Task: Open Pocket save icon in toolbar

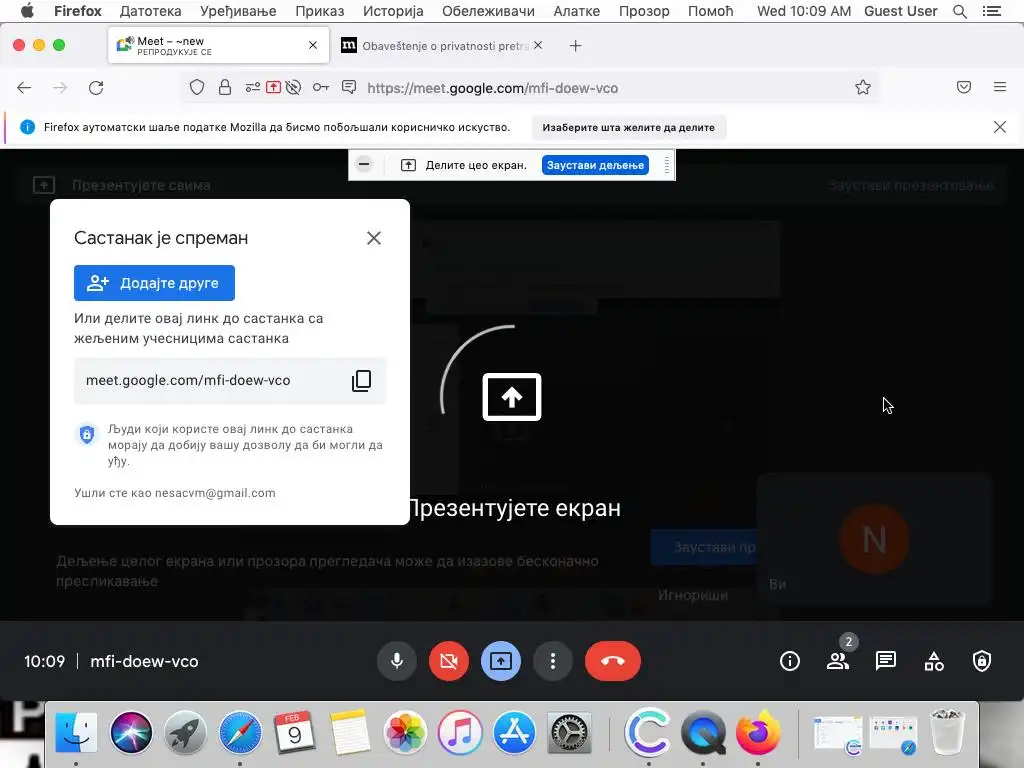Action: coord(964,88)
